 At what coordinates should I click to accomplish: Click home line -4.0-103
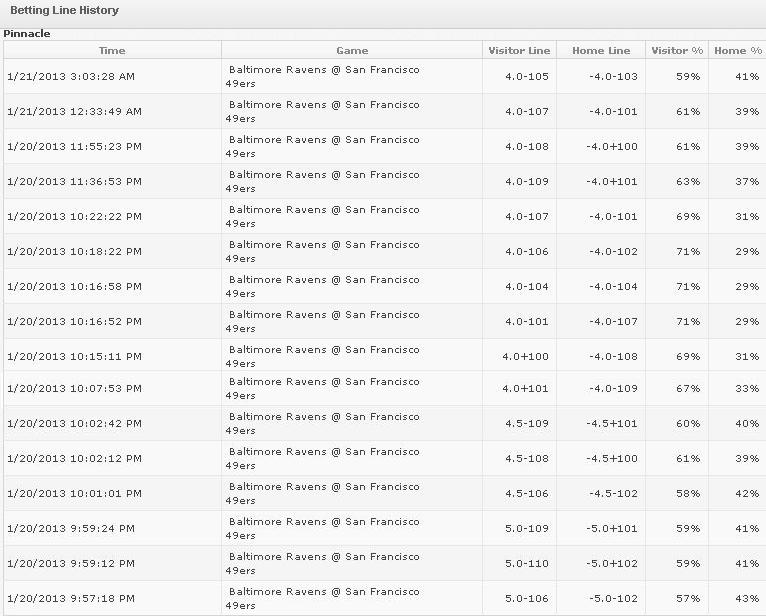coord(613,77)
